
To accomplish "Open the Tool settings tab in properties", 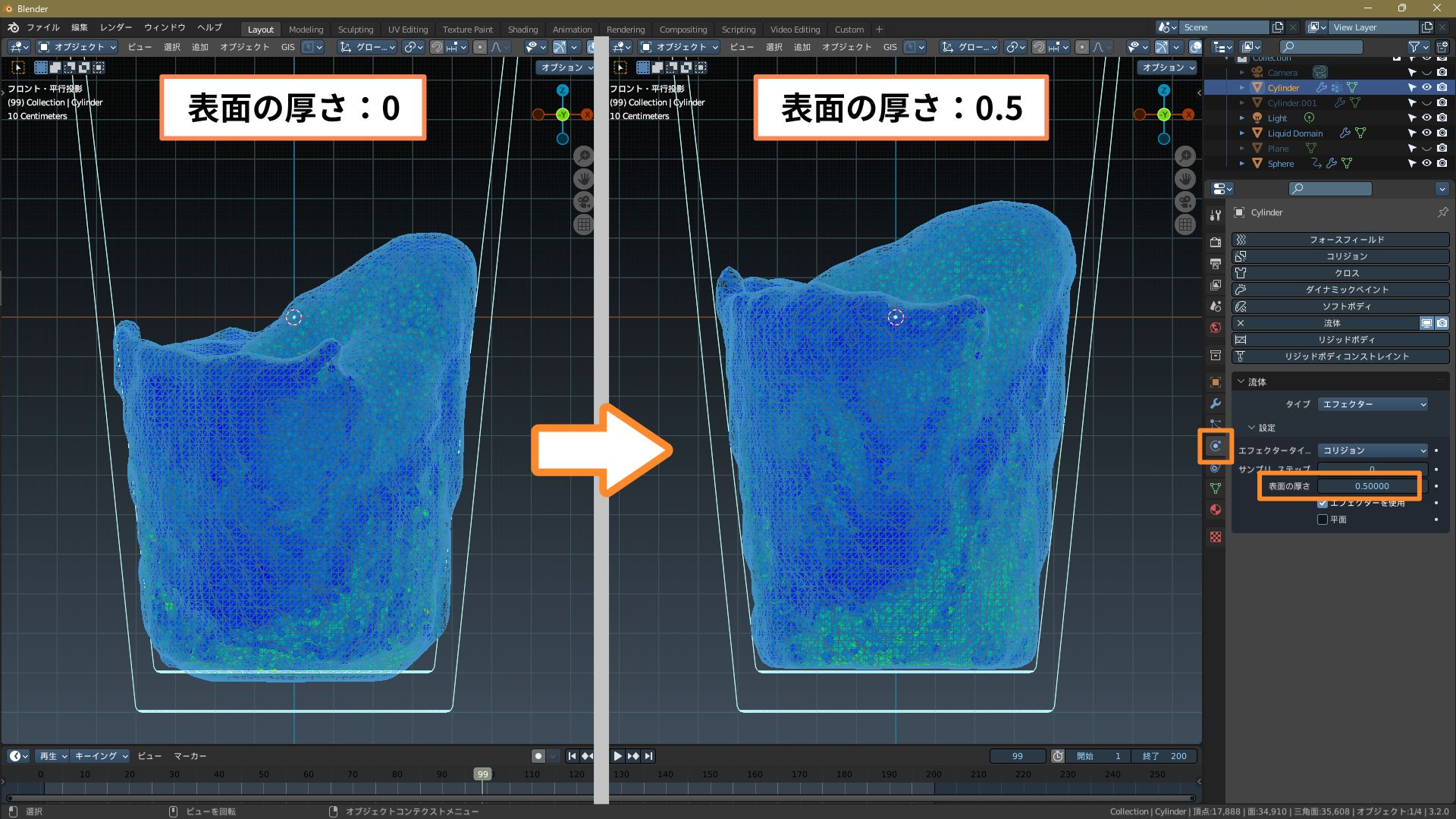I will 1215,215.
